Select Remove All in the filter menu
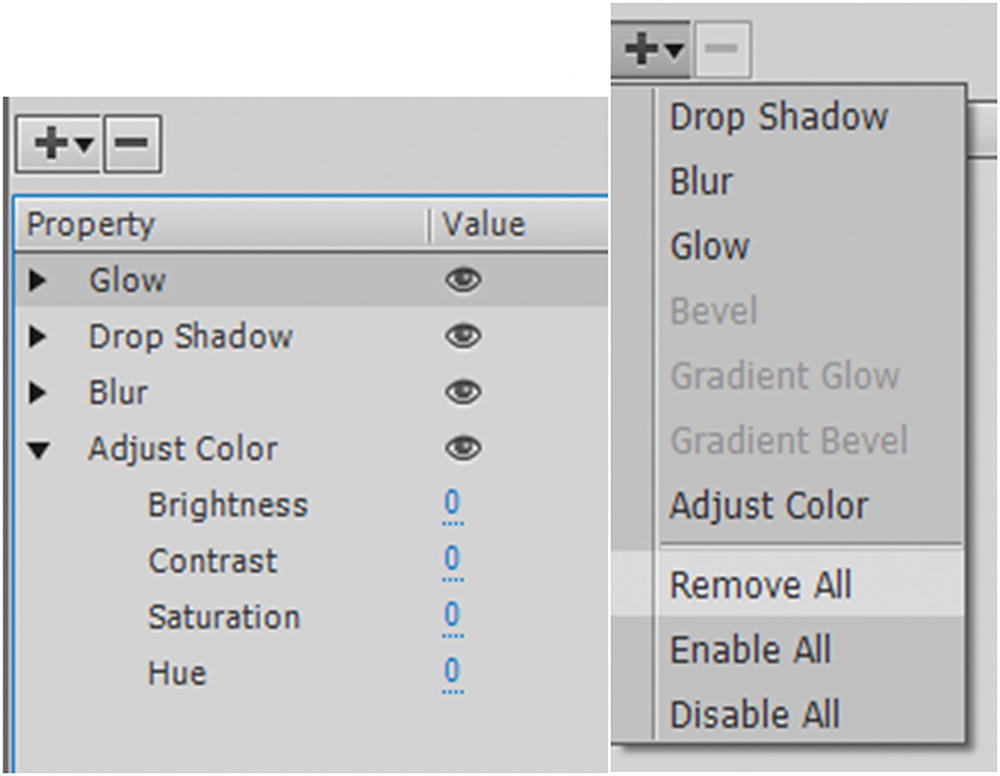 tap(760, 585)
